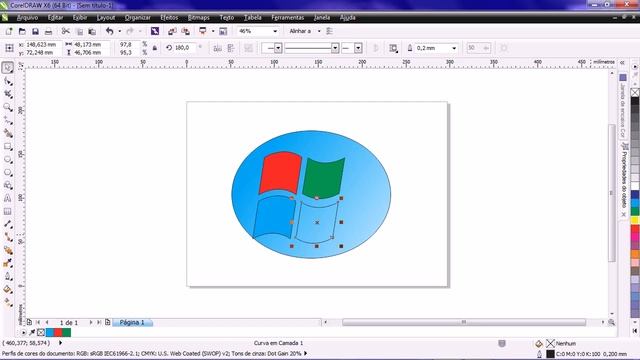Open the outline width 0,2 mm dropdown
This screenshot has width=640, height=360.
click(454, 48)
